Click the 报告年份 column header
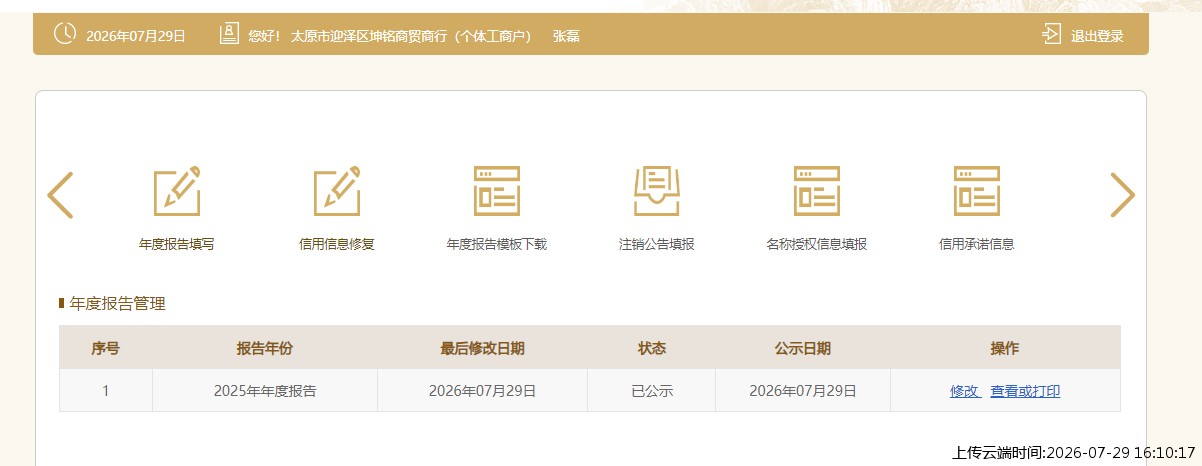1202x466 pixels. point(265,348)
